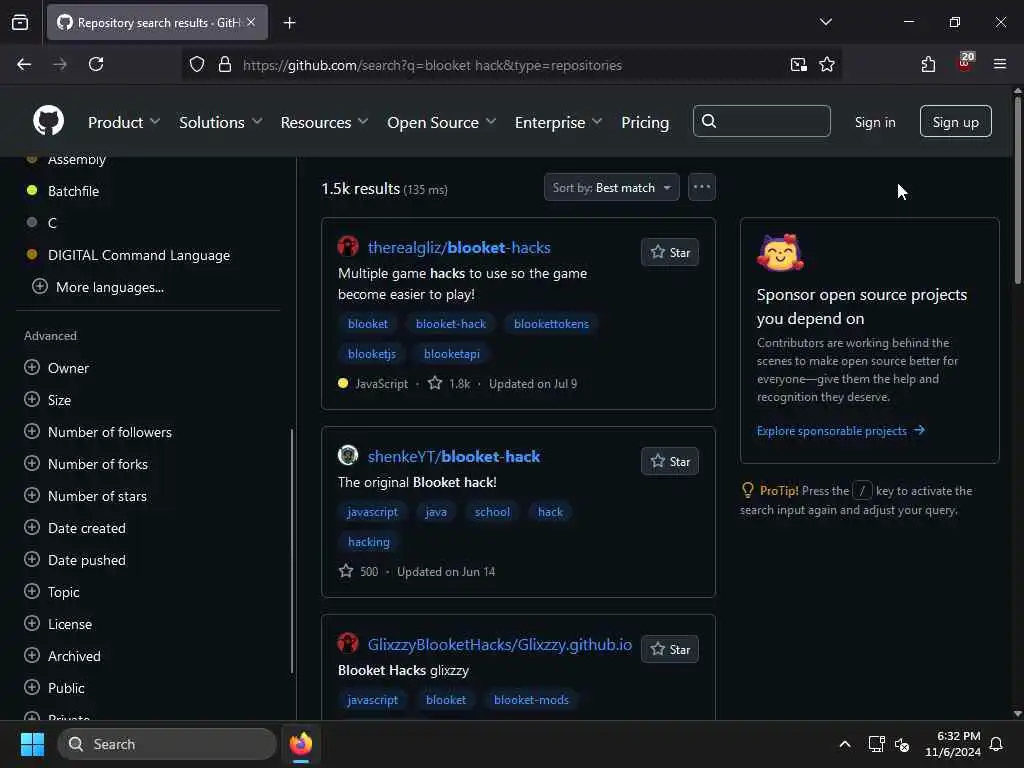Click Explore sponsorable projects link
The width and height of the screenshot is (1024, 768).
coord(840,430)
